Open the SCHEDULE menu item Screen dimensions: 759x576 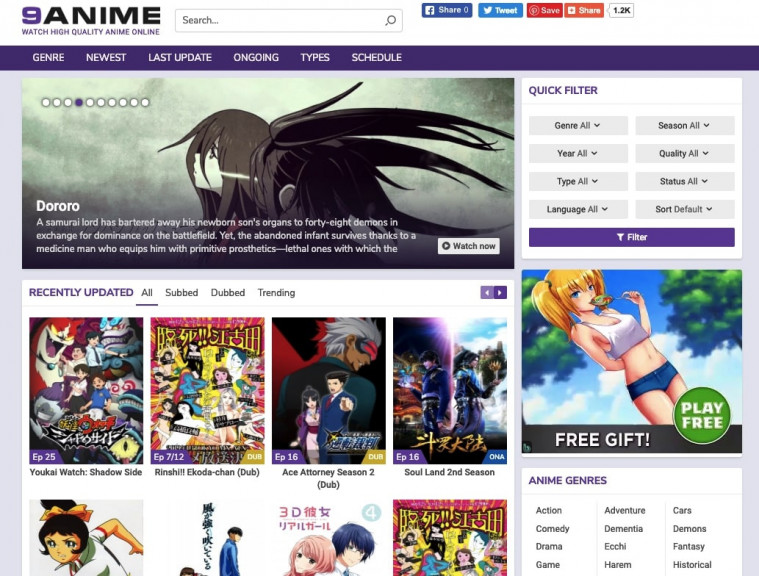[x=377, y=58]
